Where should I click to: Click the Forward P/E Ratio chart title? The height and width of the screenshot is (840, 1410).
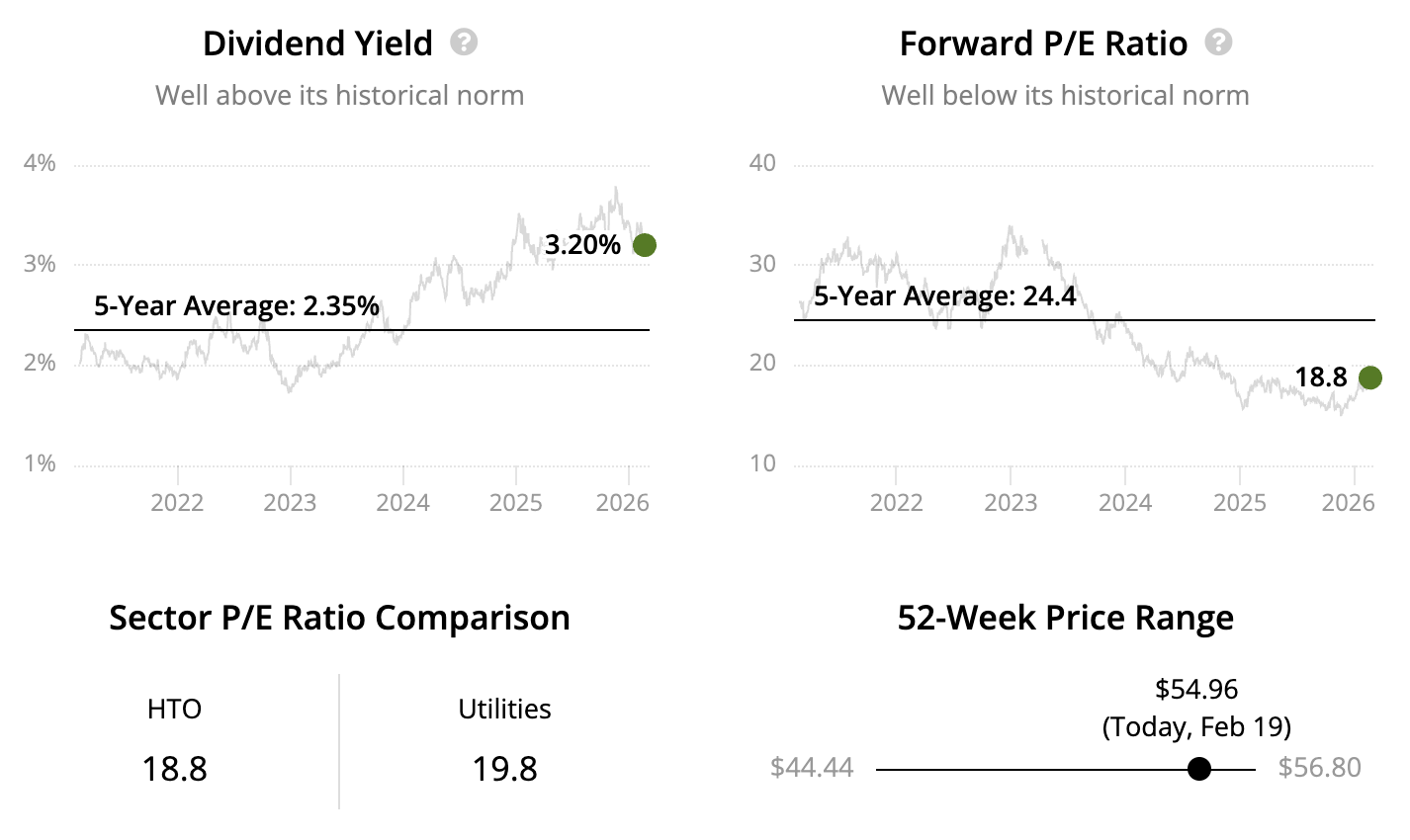pyautogui.click(x=1043, y=43)
